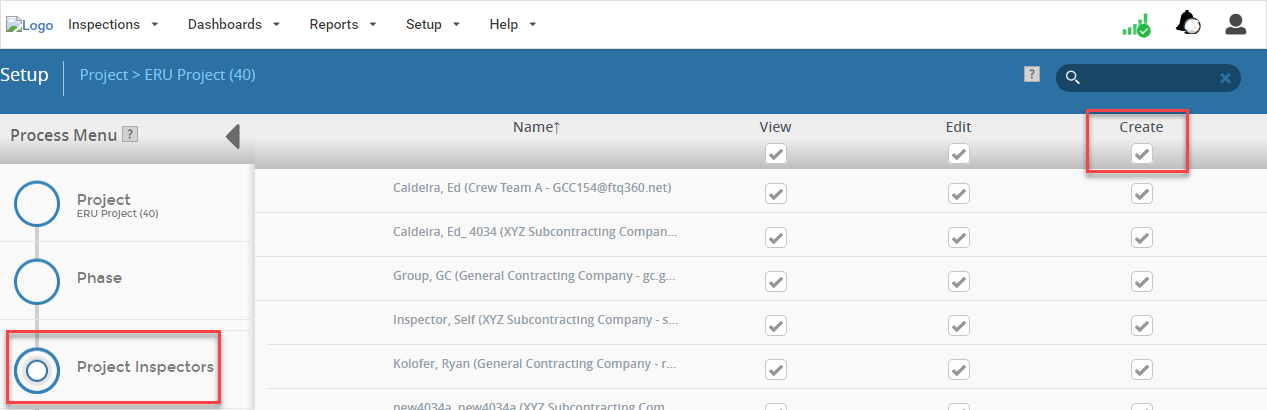Select row 'Group, GC (General Contracting Company'
The height and width of the screenshot is (410, 1267).
tap(761, 278)
